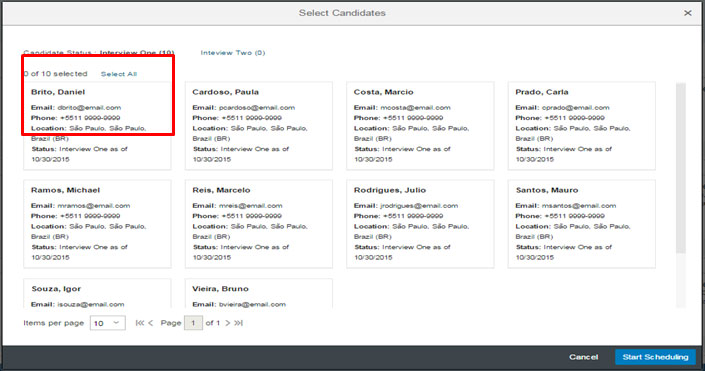The width and height of the screenshot is (705, 371).
Task: Click the vertical scrollbar of candidate list
Action: pyautogui.click(x=681, y=169)
